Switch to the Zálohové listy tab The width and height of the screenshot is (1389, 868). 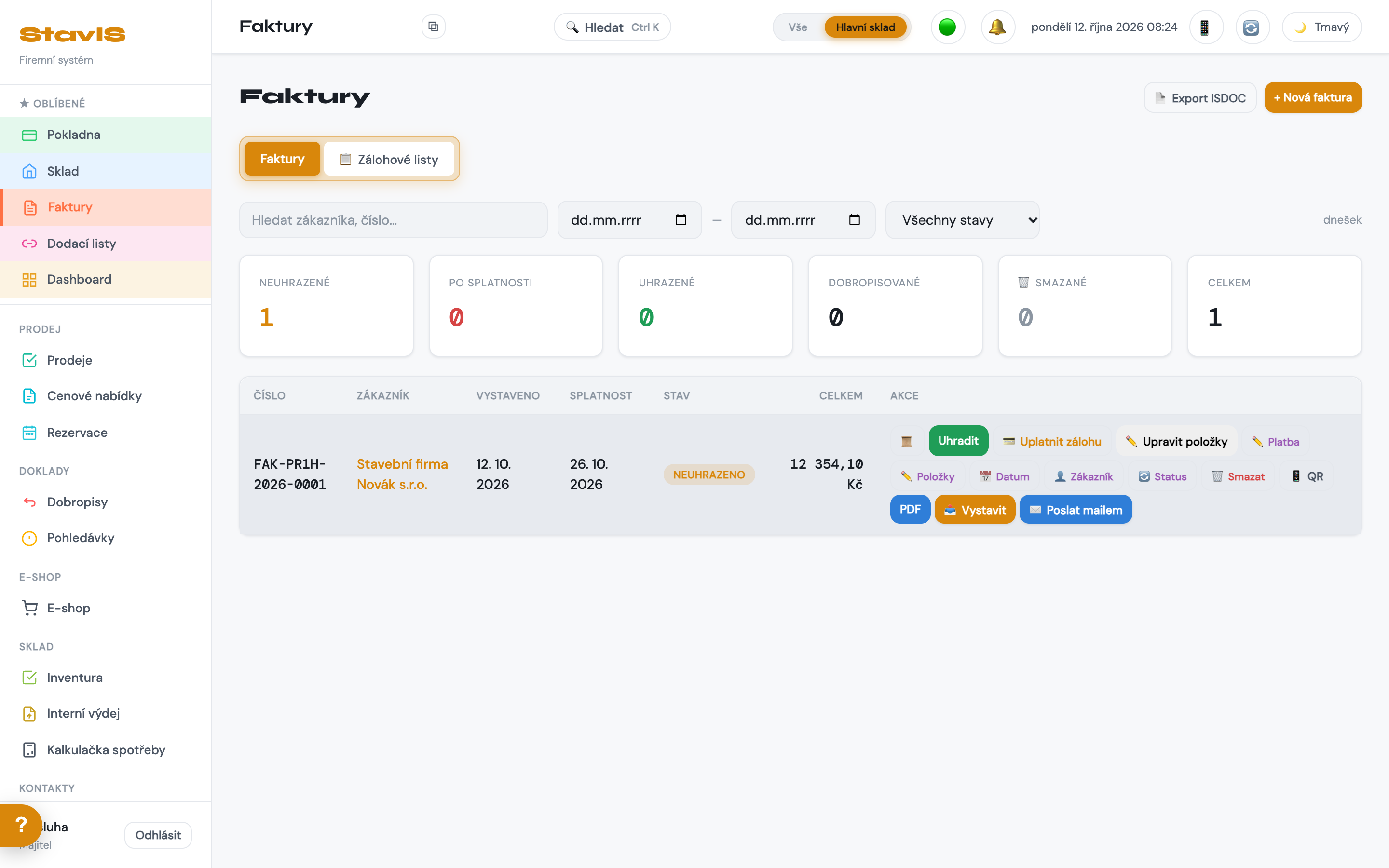click(389, 159)
